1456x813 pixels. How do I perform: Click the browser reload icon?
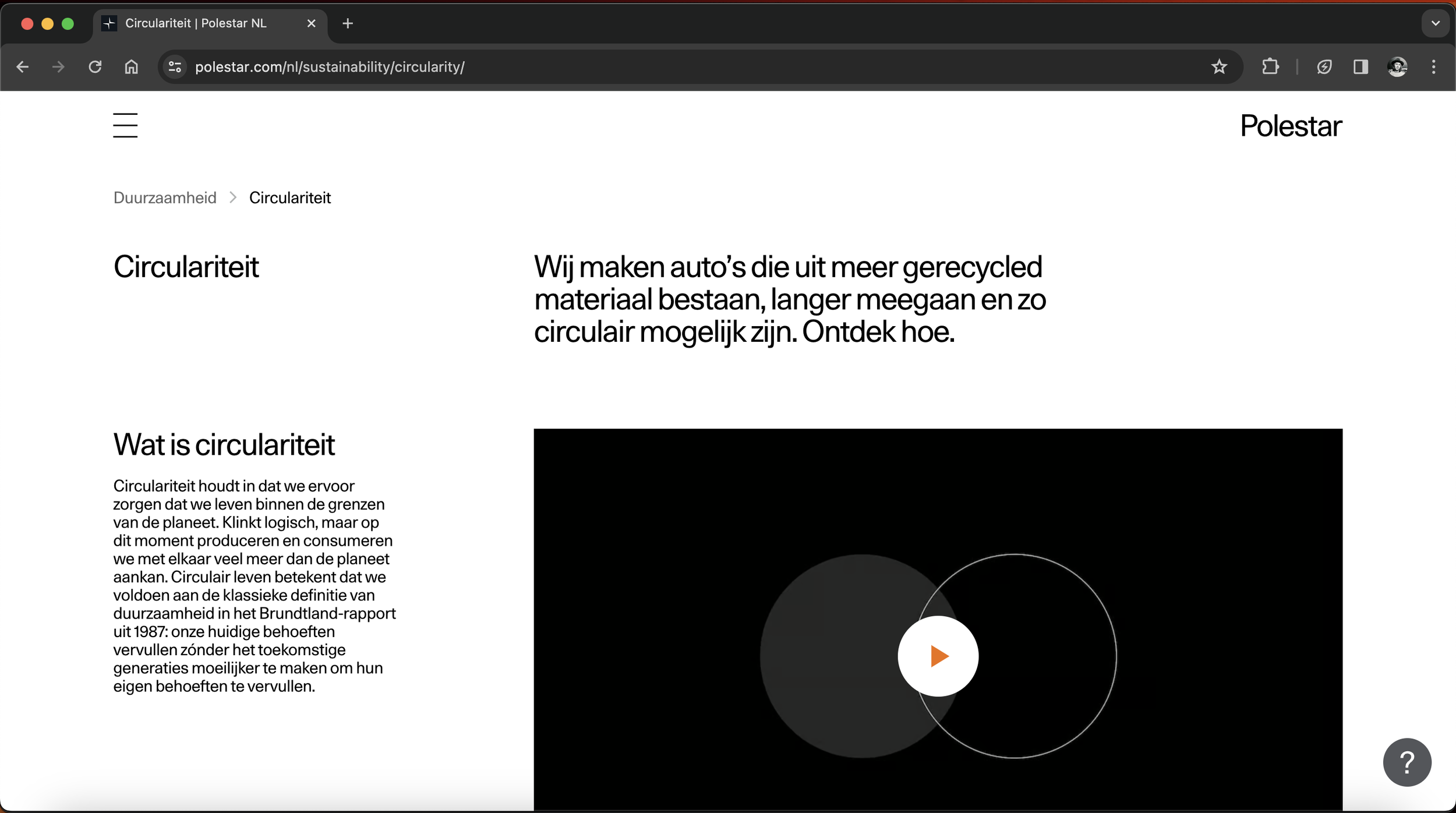pyautogui.click(x=95, y=66)
